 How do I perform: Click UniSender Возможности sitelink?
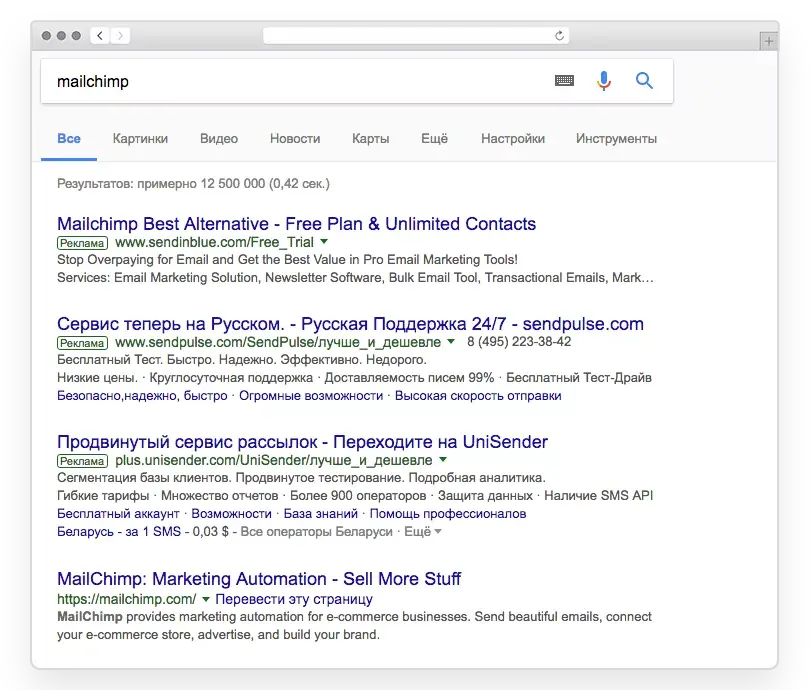[231, 514]
